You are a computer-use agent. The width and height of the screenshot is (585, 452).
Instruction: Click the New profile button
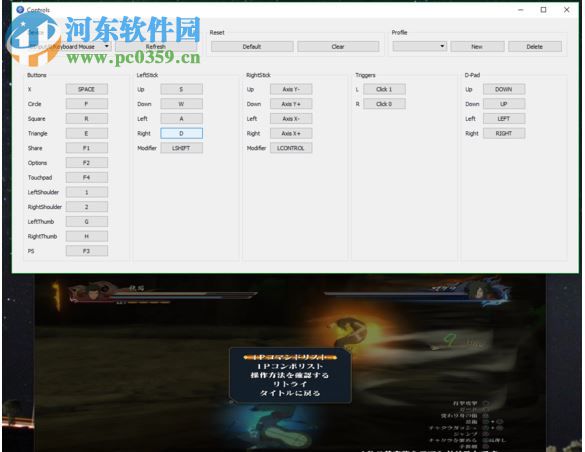pos(477,47)
